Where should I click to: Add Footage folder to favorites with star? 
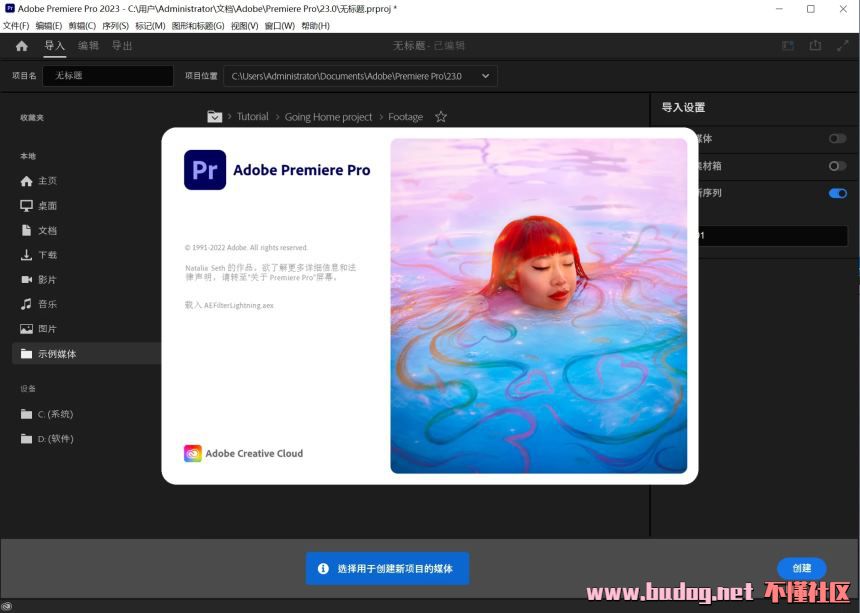441,117
